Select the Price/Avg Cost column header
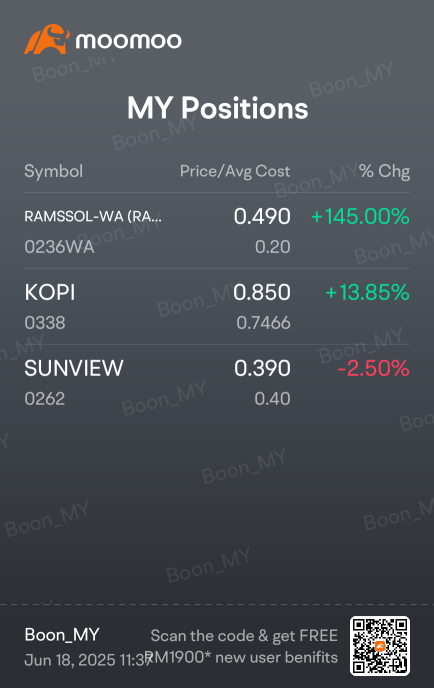This screenshot has width=434, height=688. pos(235,171)
